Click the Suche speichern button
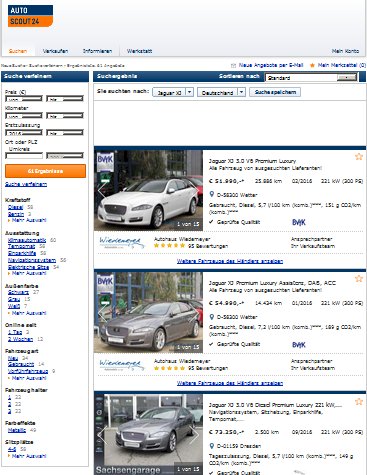Image resolution: width=367 pixels, height=475 pixels. click(275, 92)
